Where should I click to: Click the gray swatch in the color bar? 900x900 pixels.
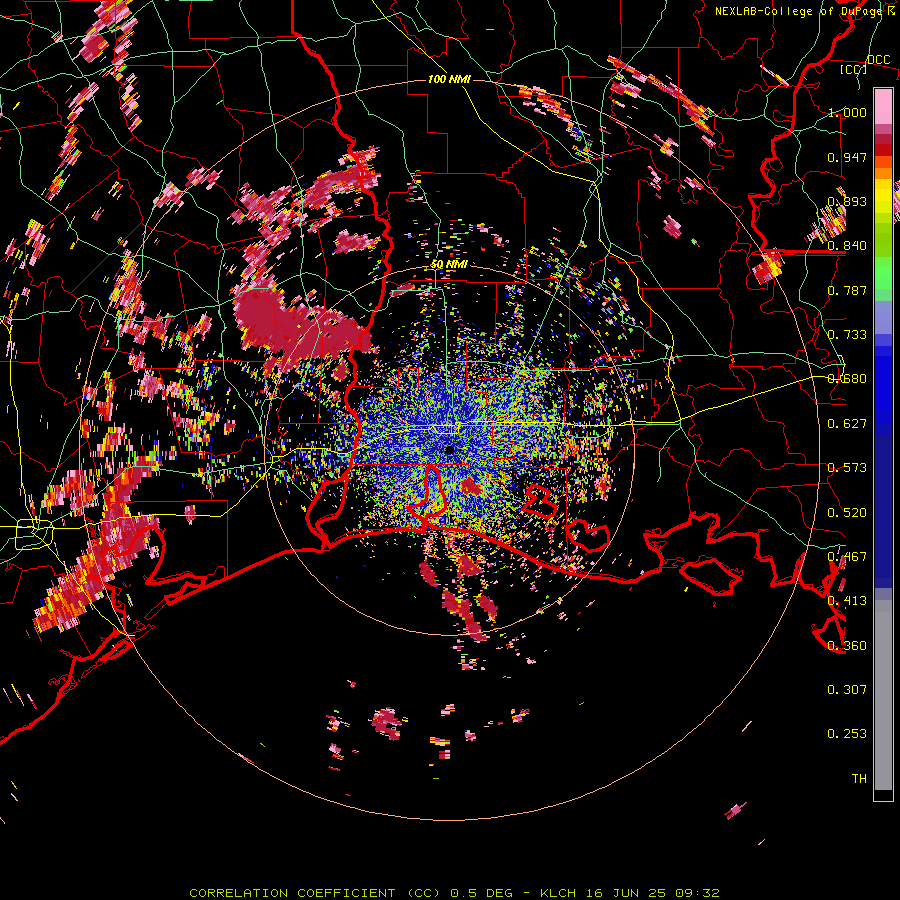883,695
